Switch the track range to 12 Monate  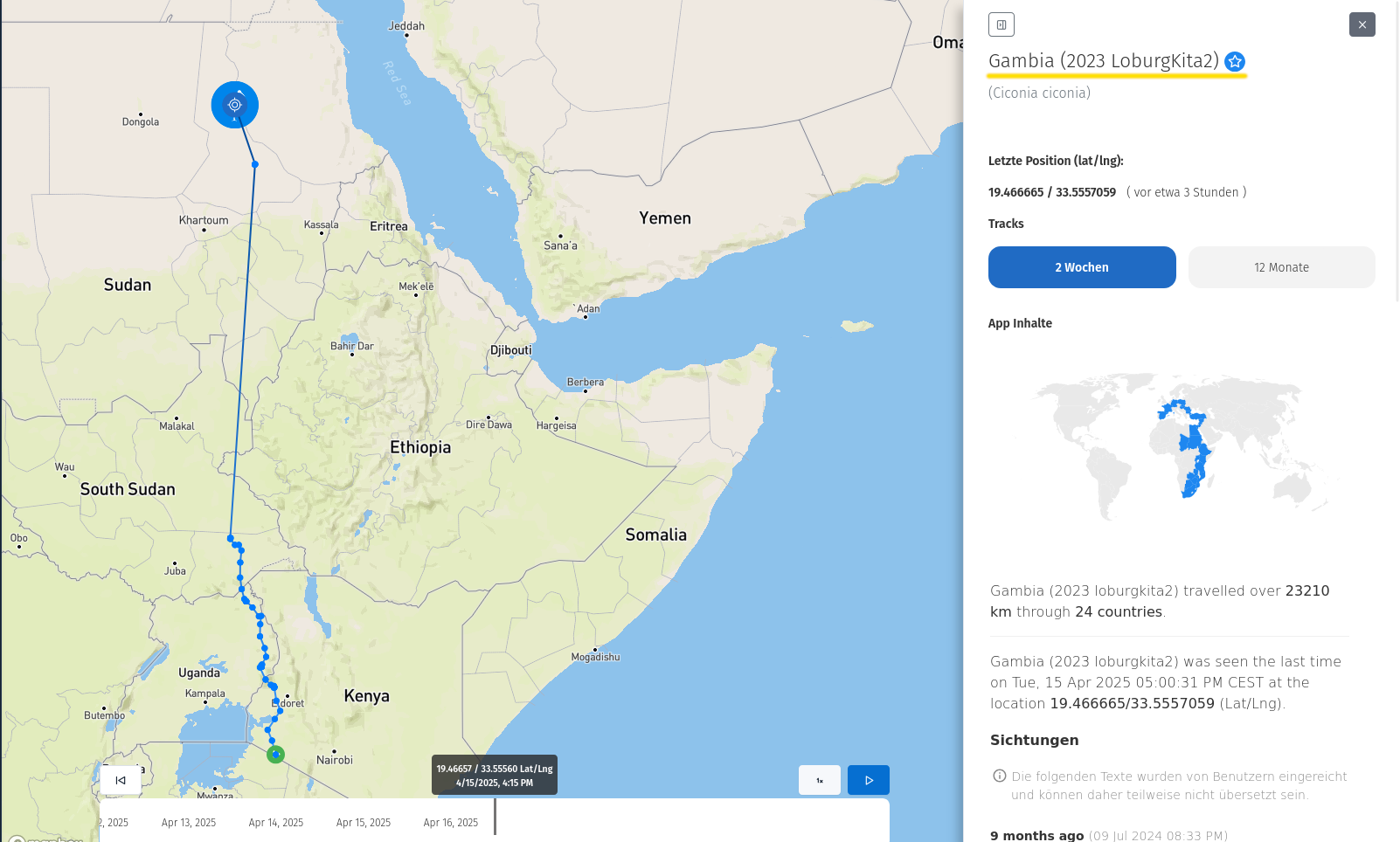pyautogui.click(x=1280, y=267)
